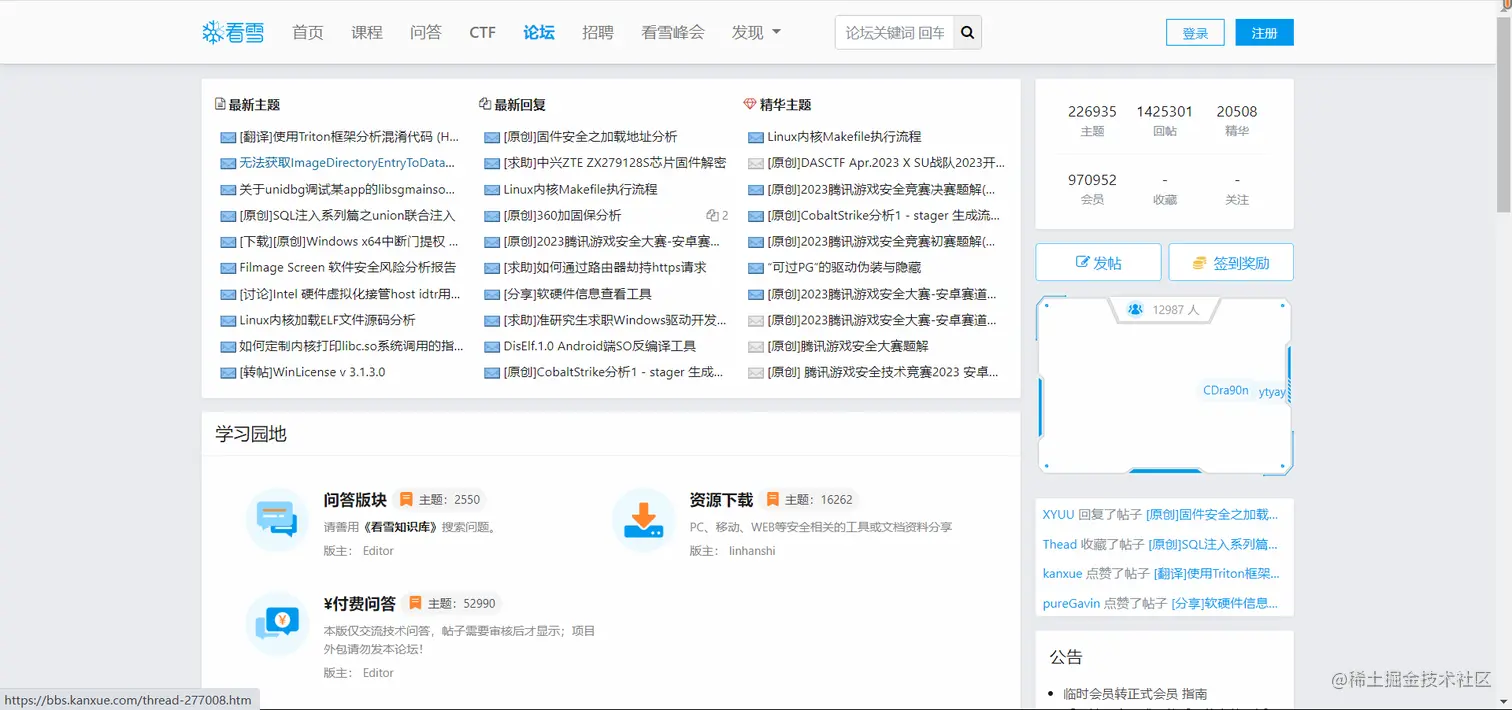Click 问答版块 主题: 2550 badge
Image resolution: width=1512 pixels, height=710 pixels.
point(440,499)
